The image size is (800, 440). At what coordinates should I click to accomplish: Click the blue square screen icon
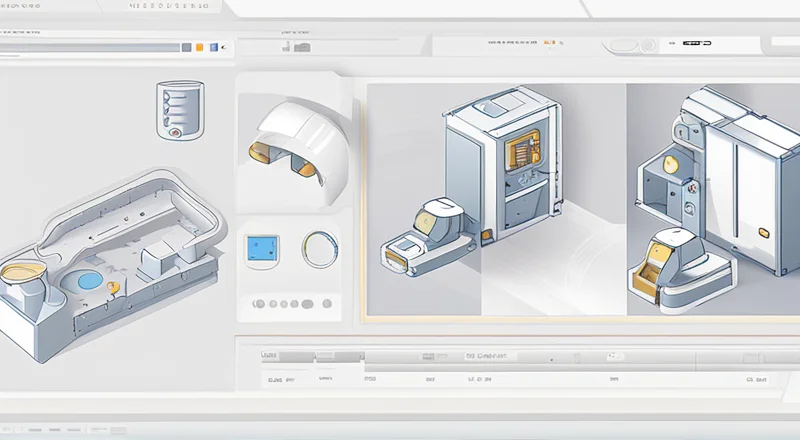[x=261, y=250]
